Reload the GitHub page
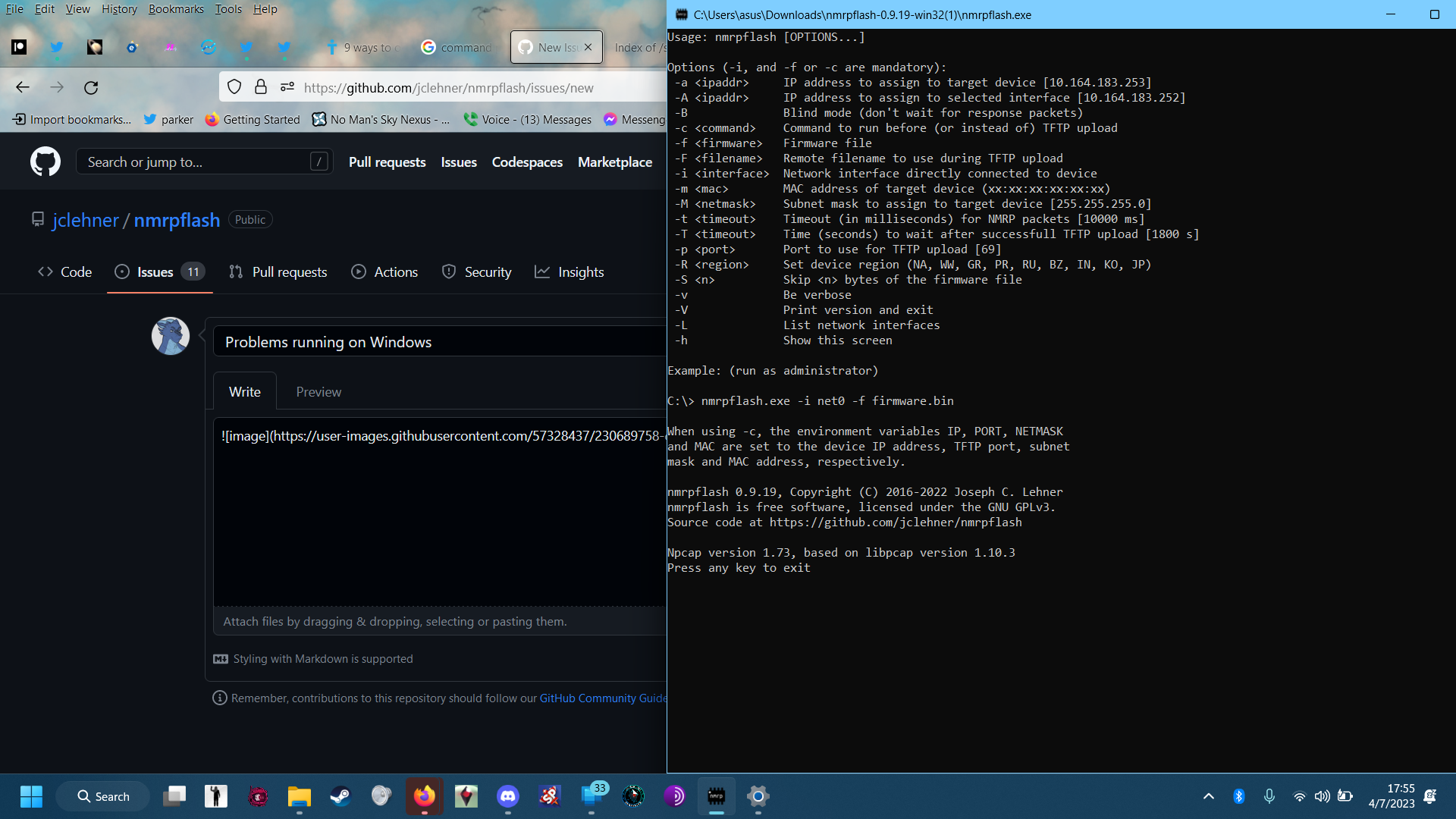 click(91, 87)
